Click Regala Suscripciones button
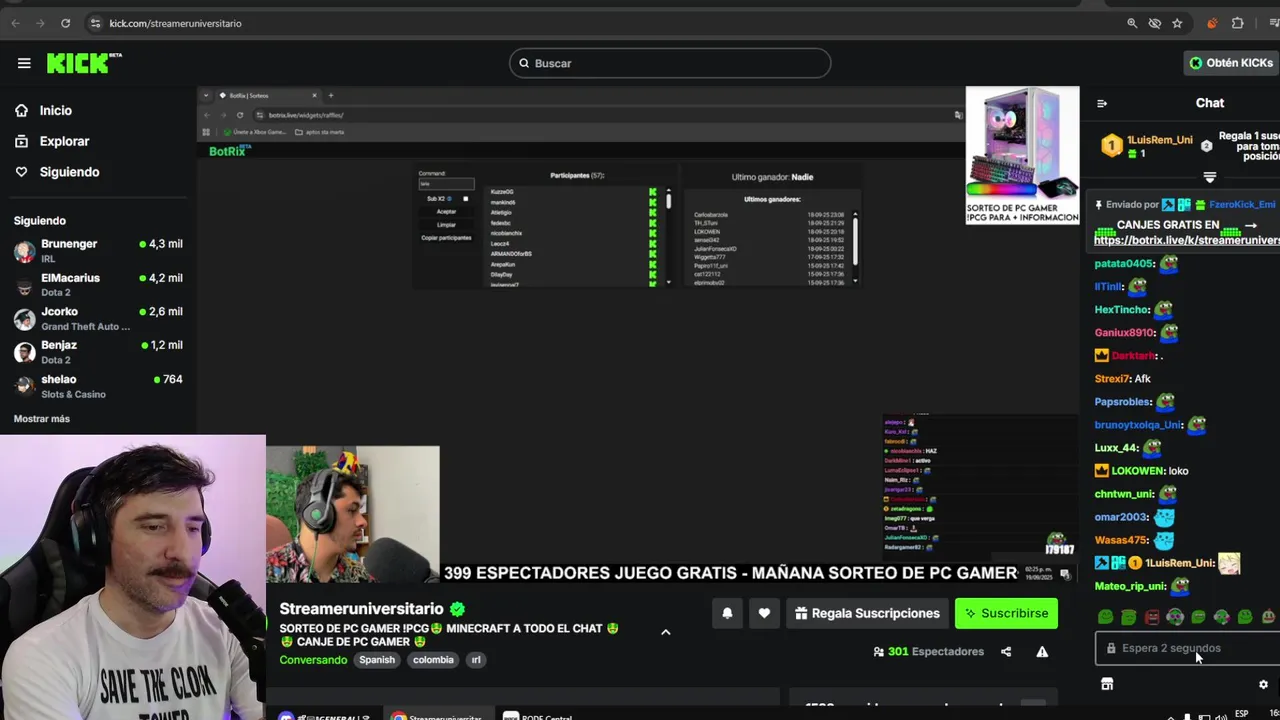 click(x=867, y=613)
